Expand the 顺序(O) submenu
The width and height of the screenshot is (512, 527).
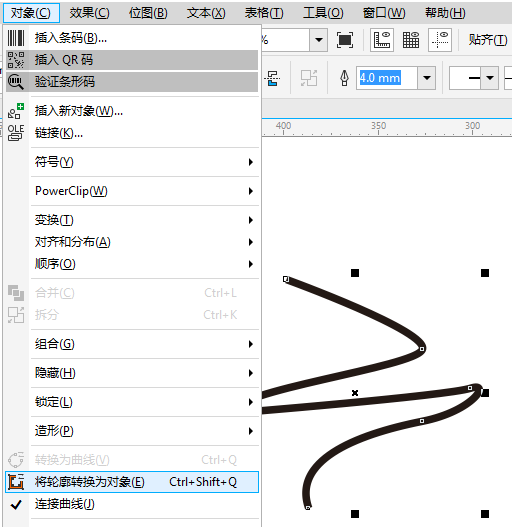pyautogui.click(x=132, y=264)
